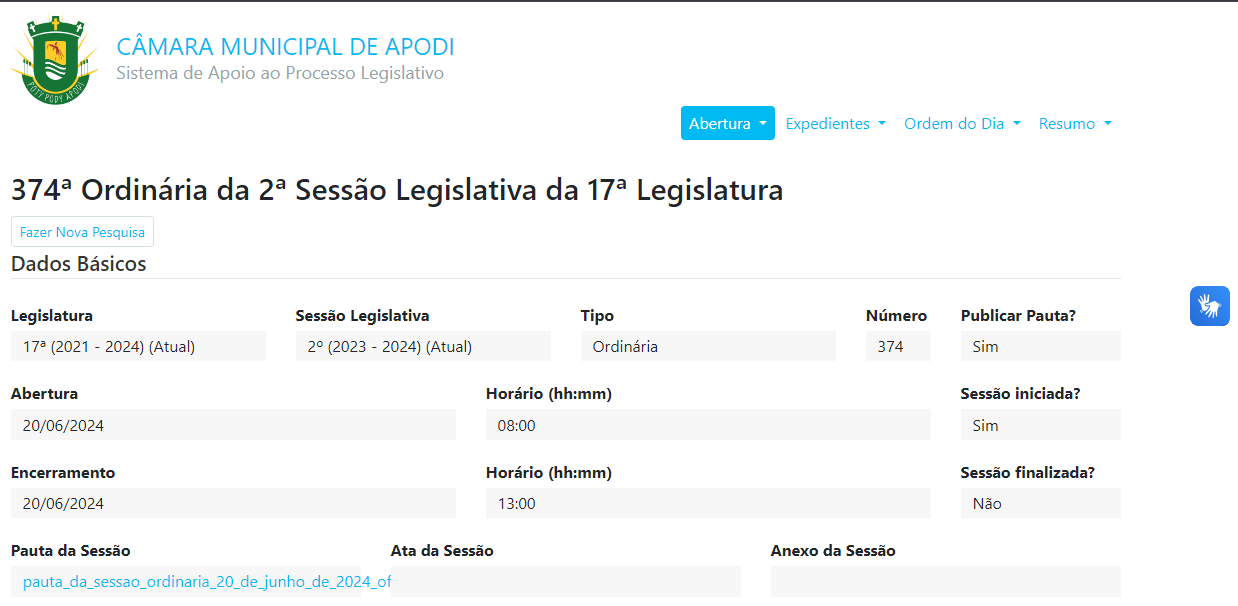Open the Abertura dropdown menu
1238x606 pixels.
click(x=727, y=122)
